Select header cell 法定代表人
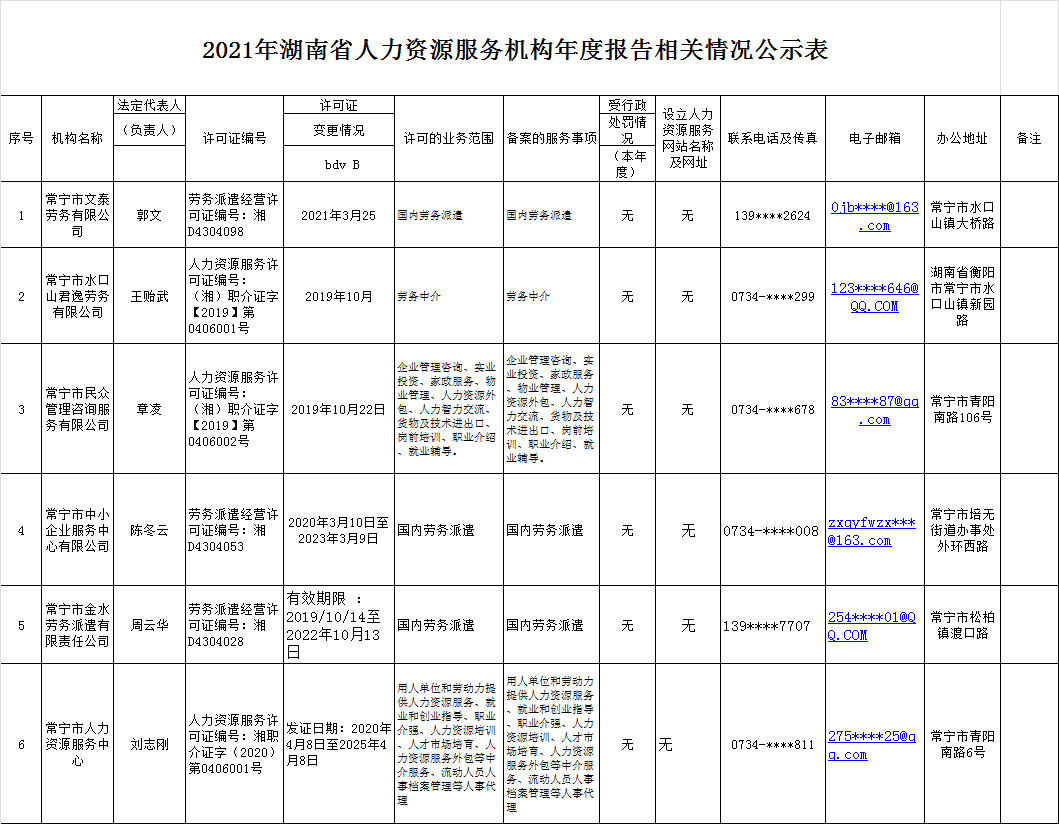The width and height of the screenshot is (1059, 824). [149, 105]
